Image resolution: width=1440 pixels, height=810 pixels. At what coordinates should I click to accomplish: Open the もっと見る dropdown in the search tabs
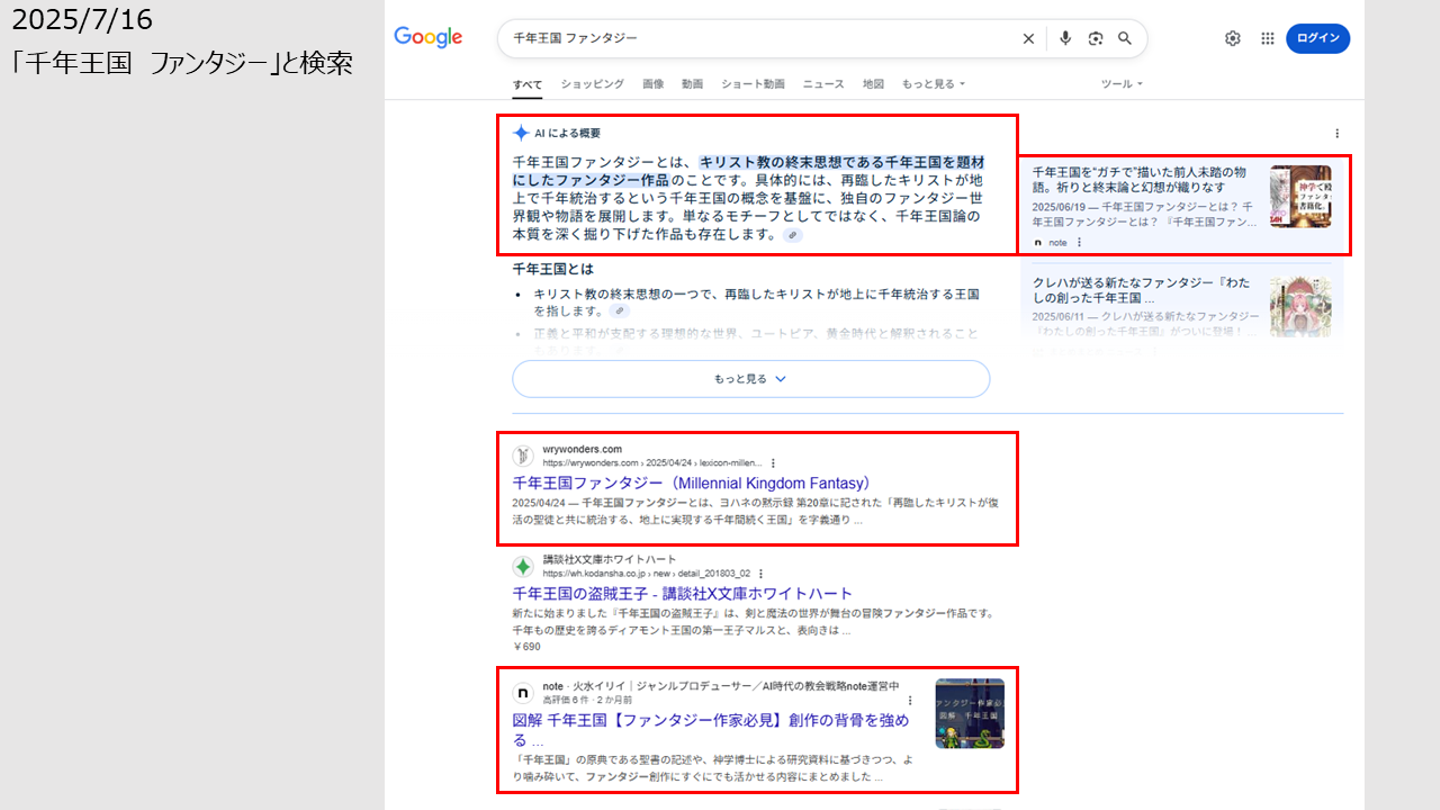(934, 84)
